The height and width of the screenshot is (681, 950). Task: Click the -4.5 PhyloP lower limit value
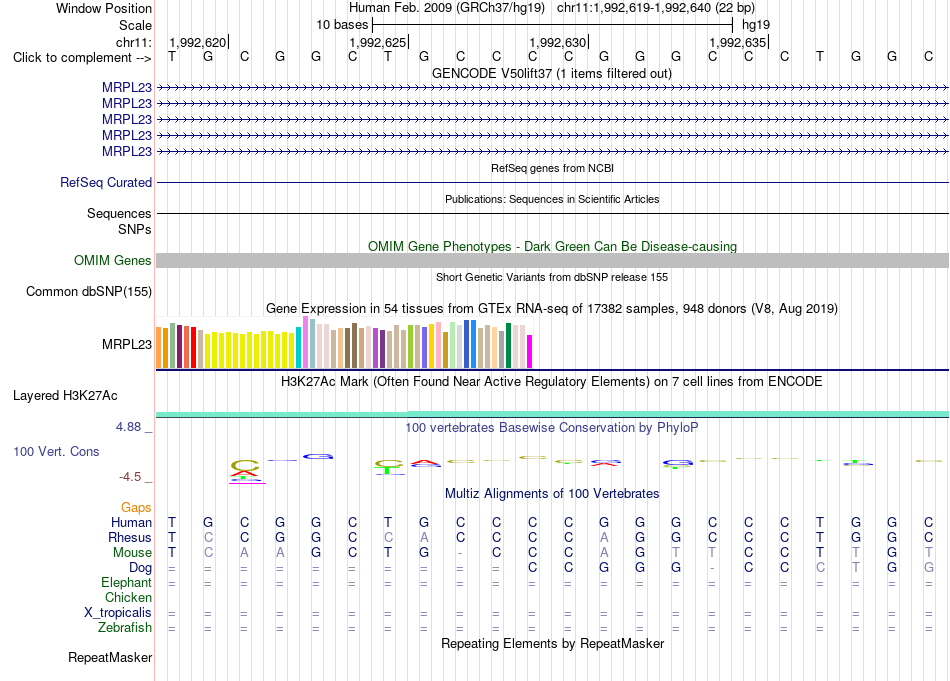130,477
